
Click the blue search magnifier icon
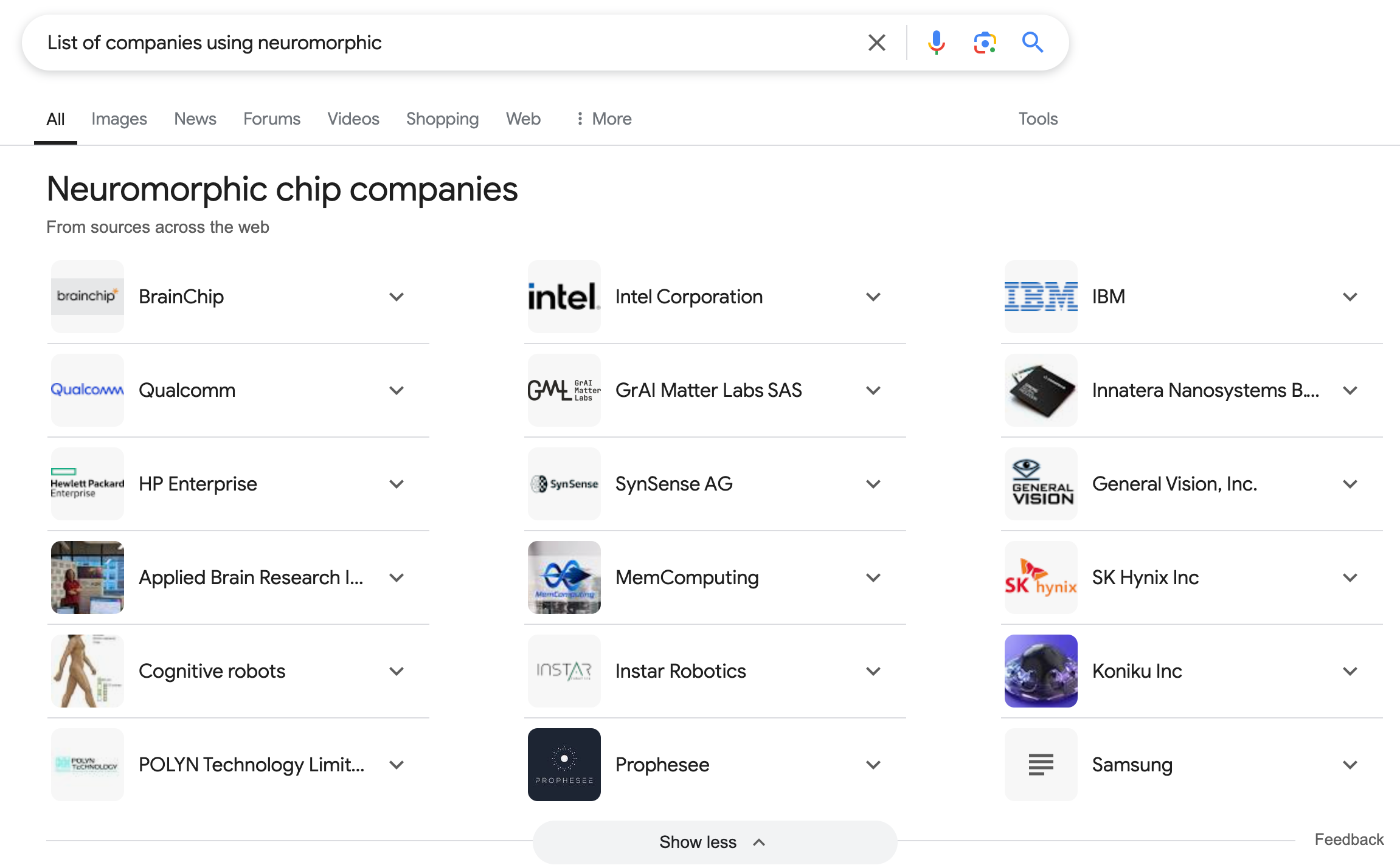1033,43
